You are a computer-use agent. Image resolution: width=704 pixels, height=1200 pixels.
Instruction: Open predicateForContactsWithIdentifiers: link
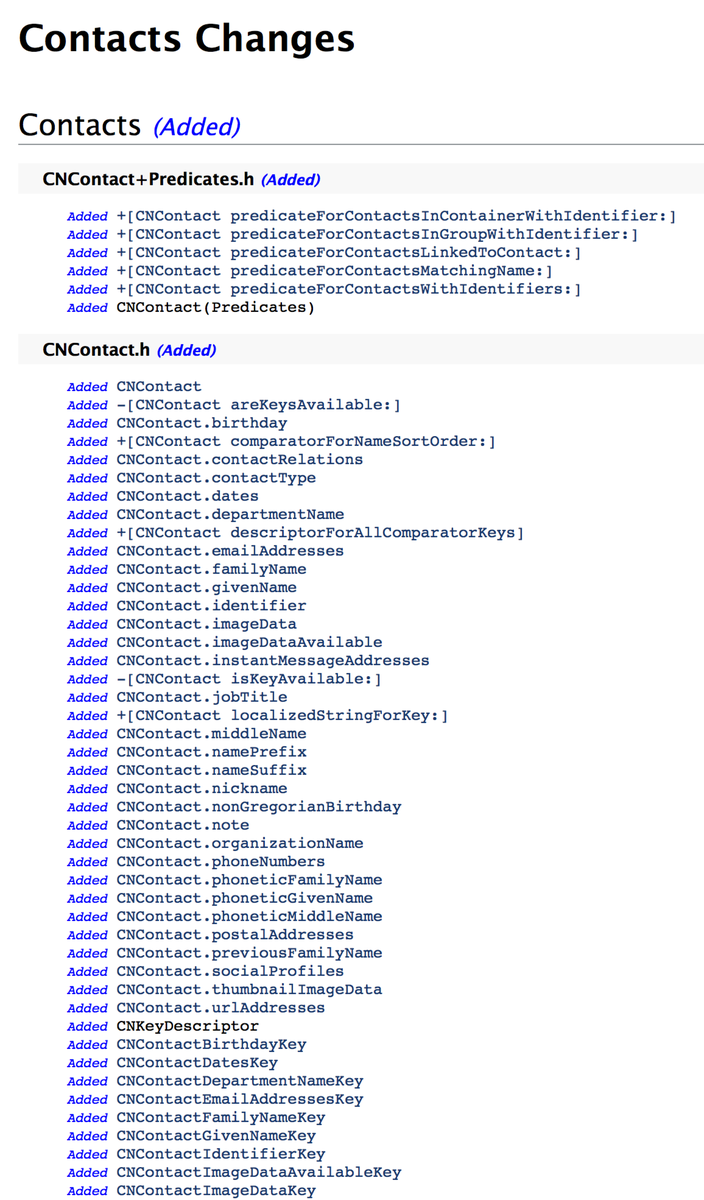pos(349,289)
